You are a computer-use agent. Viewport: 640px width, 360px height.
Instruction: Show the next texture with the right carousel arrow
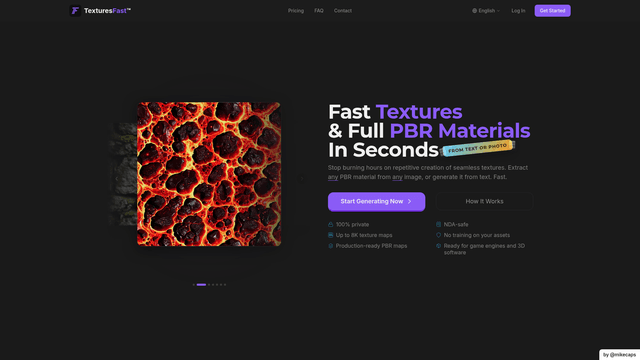pyautogui.click(x=302, y=178)
